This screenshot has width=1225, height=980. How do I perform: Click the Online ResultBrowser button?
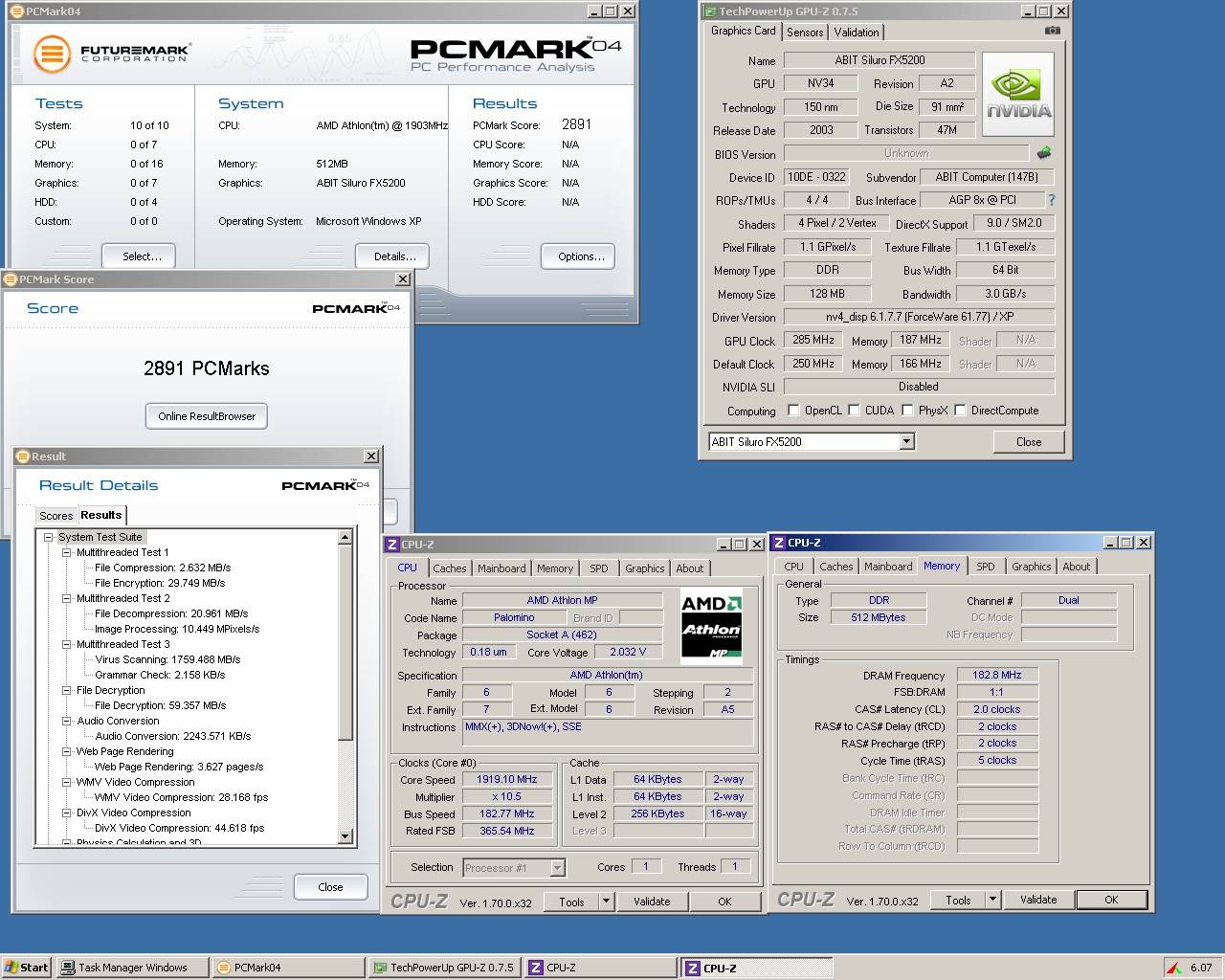tap(207, 416)
